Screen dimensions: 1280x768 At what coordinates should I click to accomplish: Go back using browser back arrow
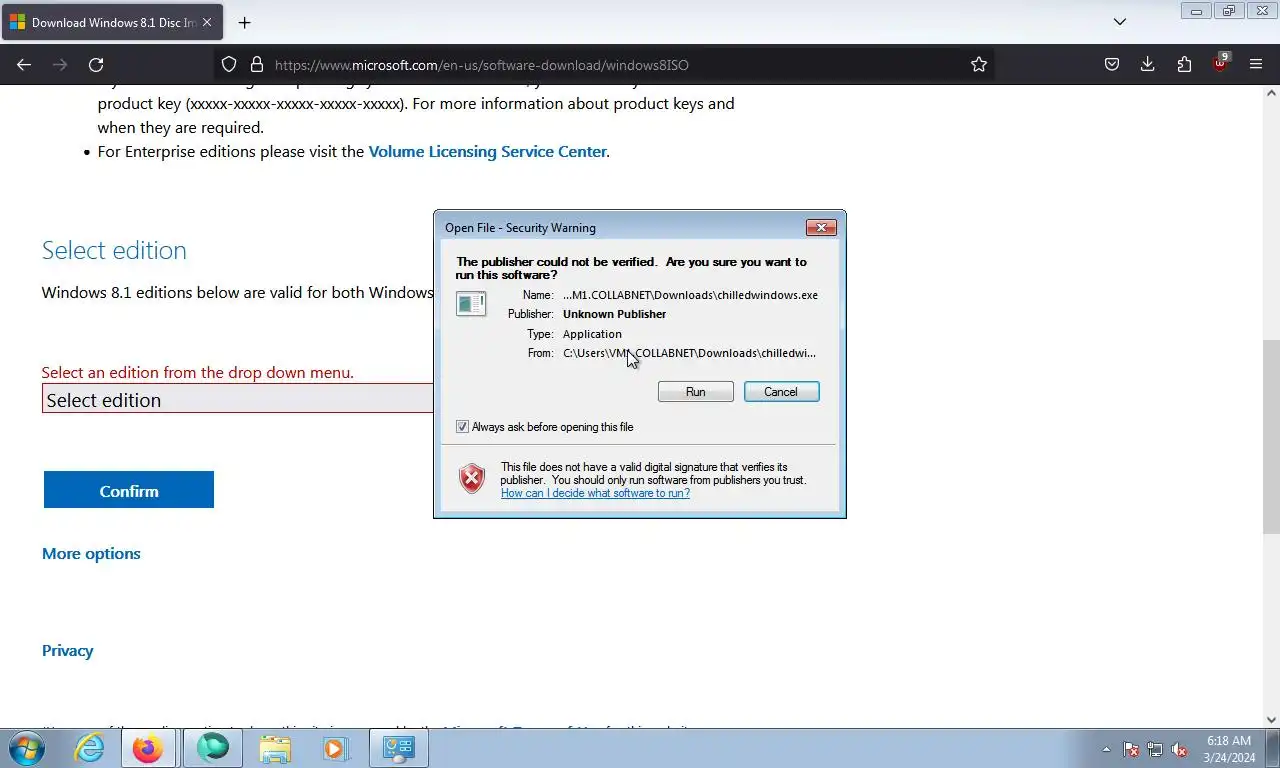24,64
